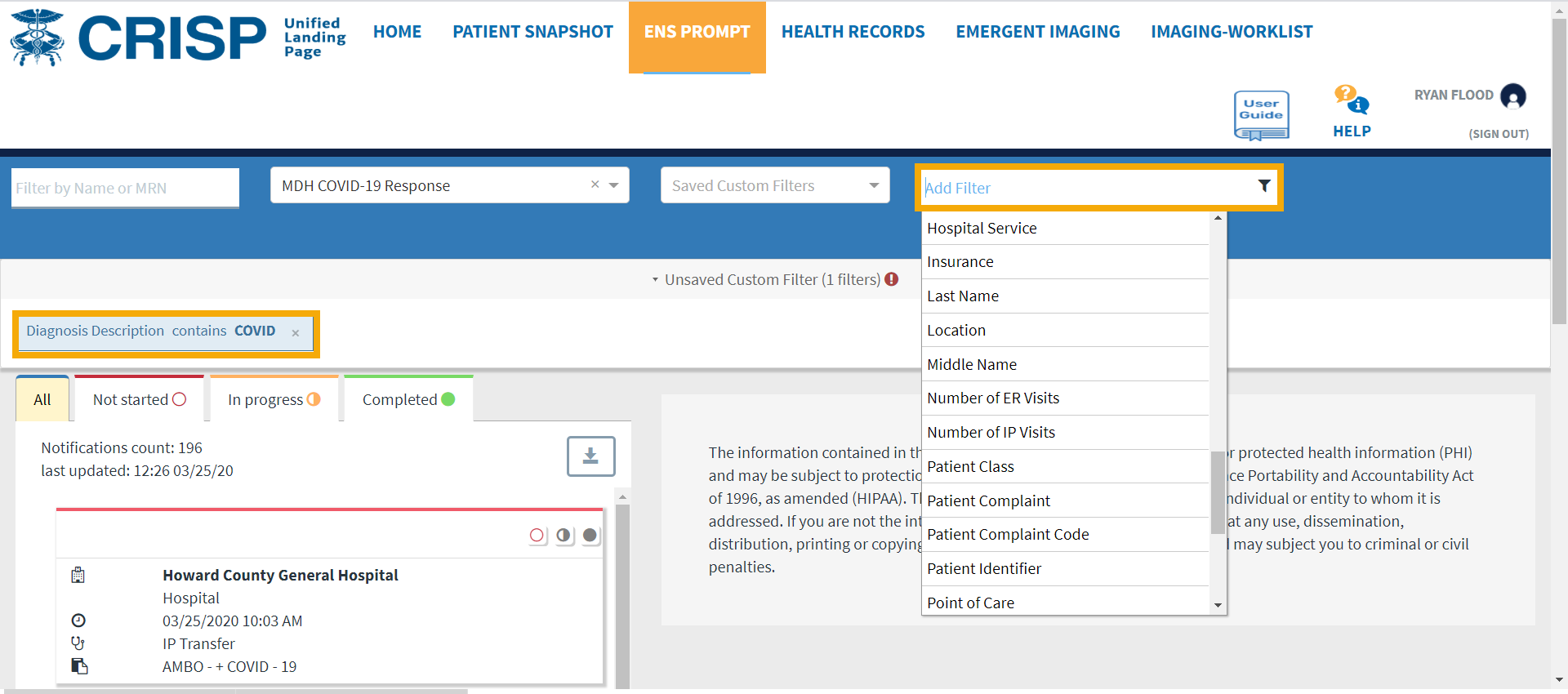Select Point of Care filter option

1066,602
